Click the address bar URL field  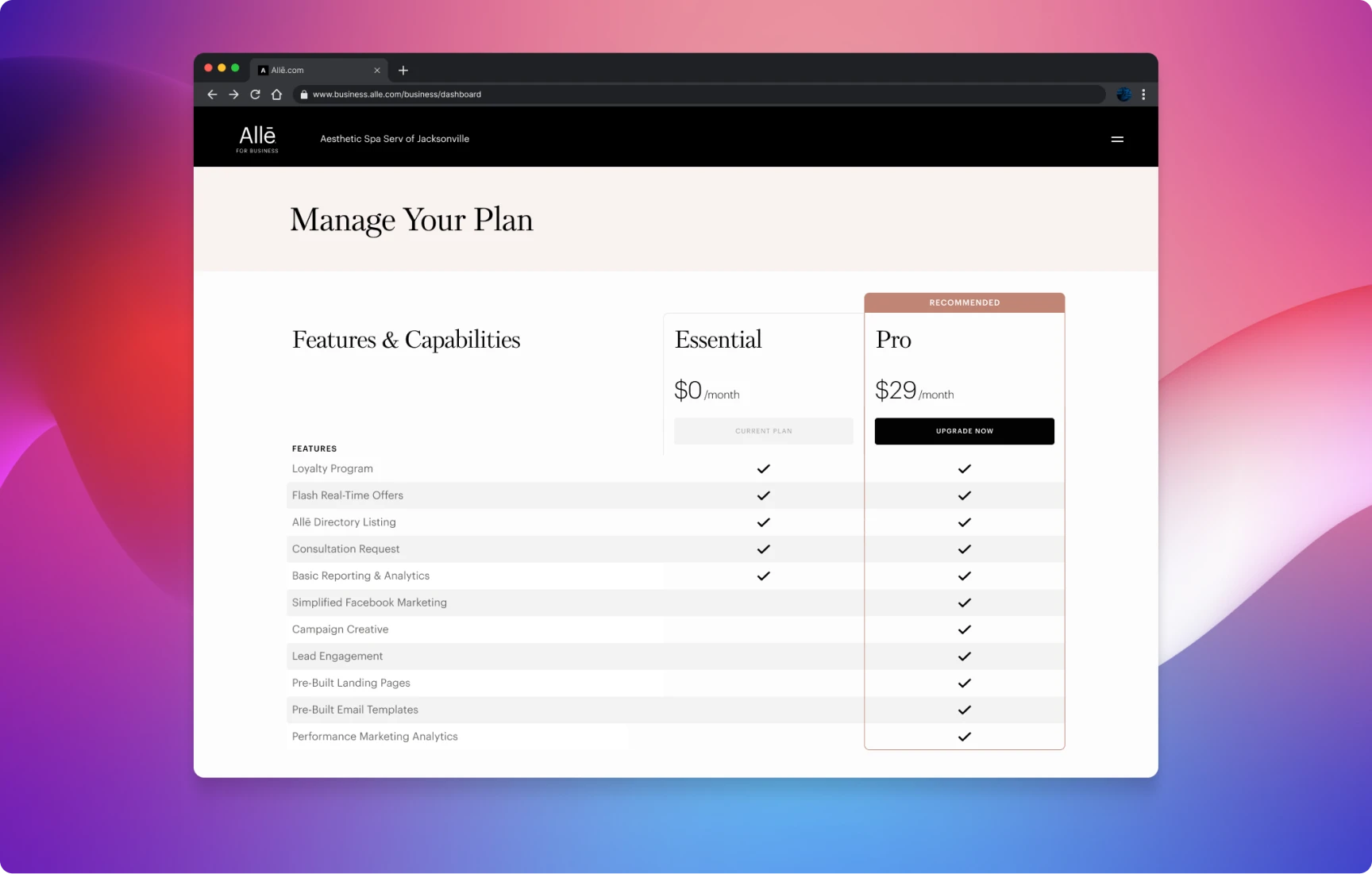point(699,94)
